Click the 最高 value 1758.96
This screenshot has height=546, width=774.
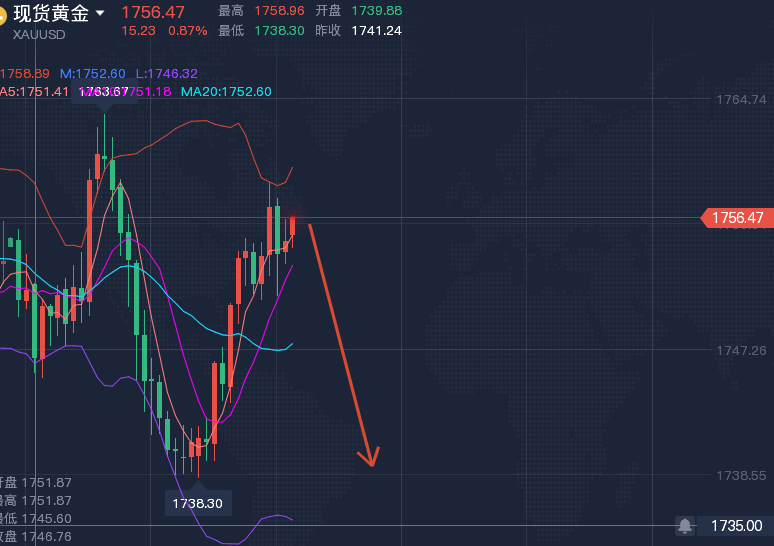point(279,10)
